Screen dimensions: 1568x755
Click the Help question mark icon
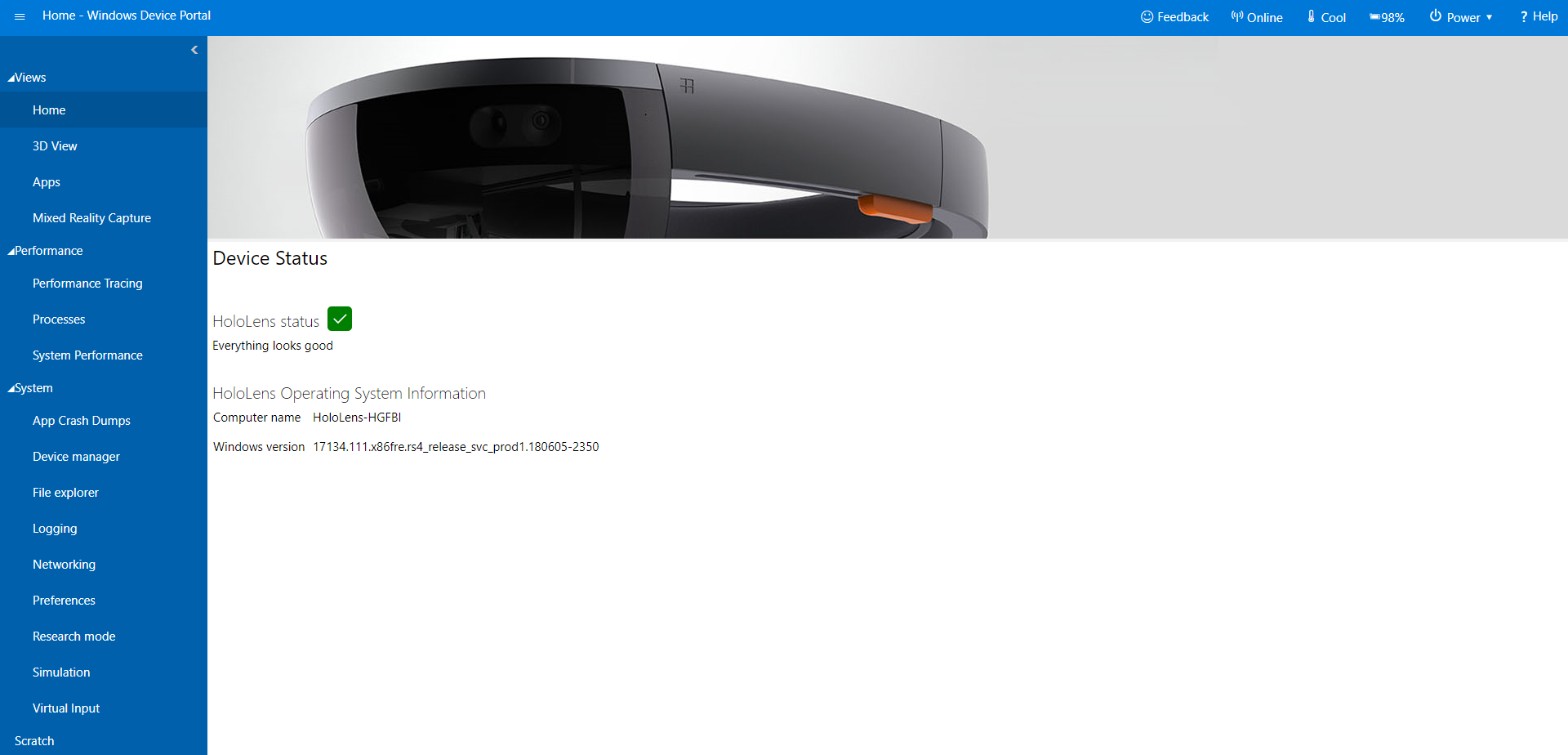pyautogui.click(x=1523, y=16)
